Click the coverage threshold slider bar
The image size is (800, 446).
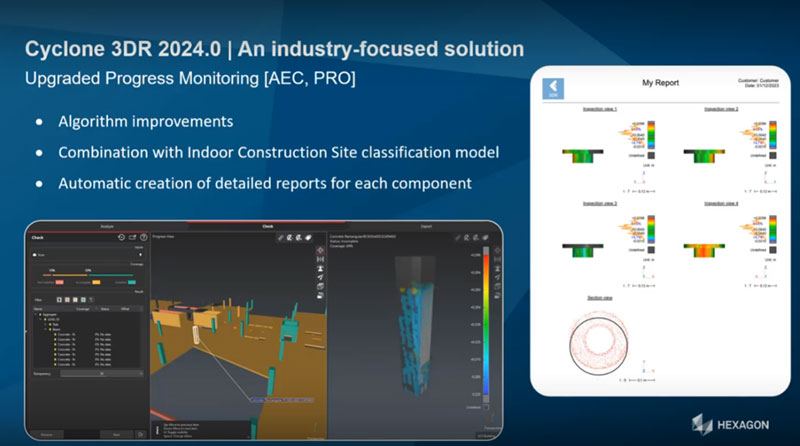click(x=88, y=275)
